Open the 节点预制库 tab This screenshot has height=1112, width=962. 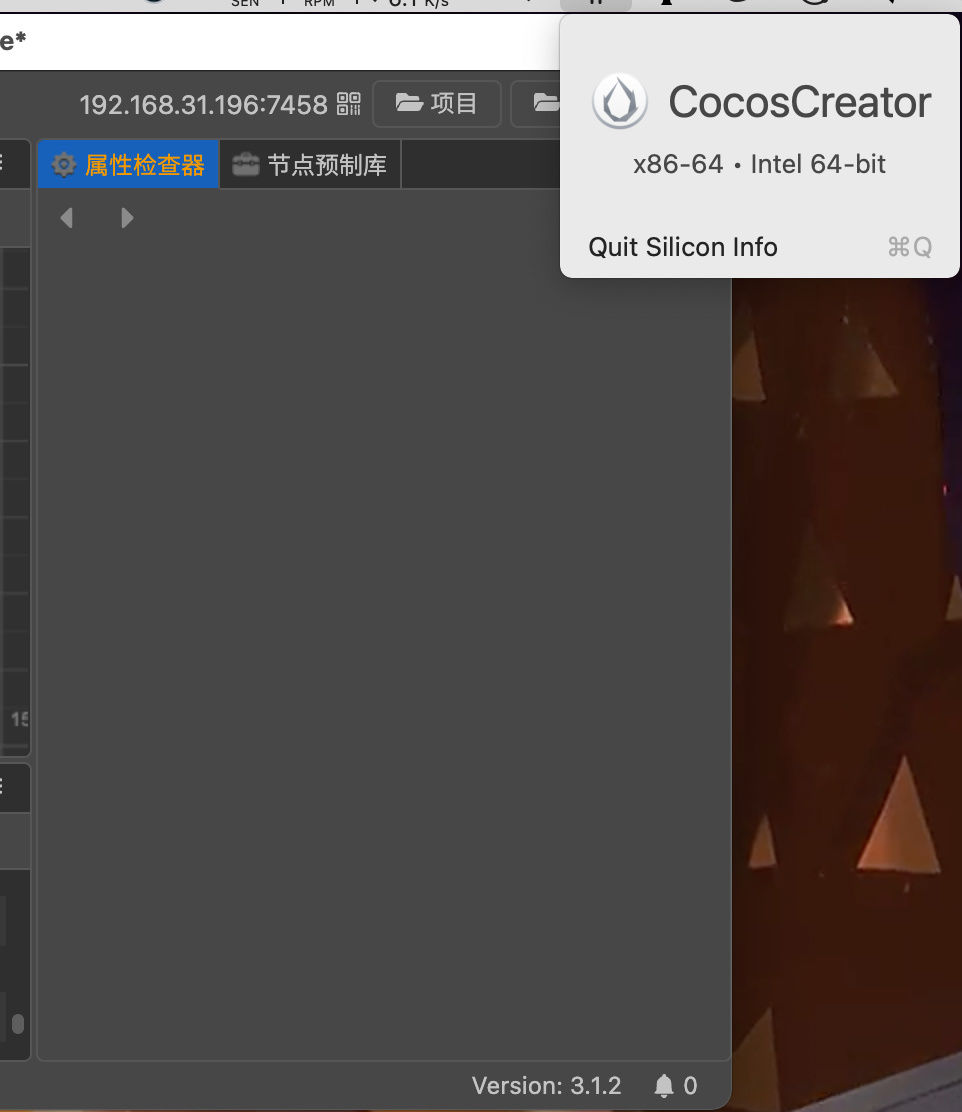(x=310, y=165)
